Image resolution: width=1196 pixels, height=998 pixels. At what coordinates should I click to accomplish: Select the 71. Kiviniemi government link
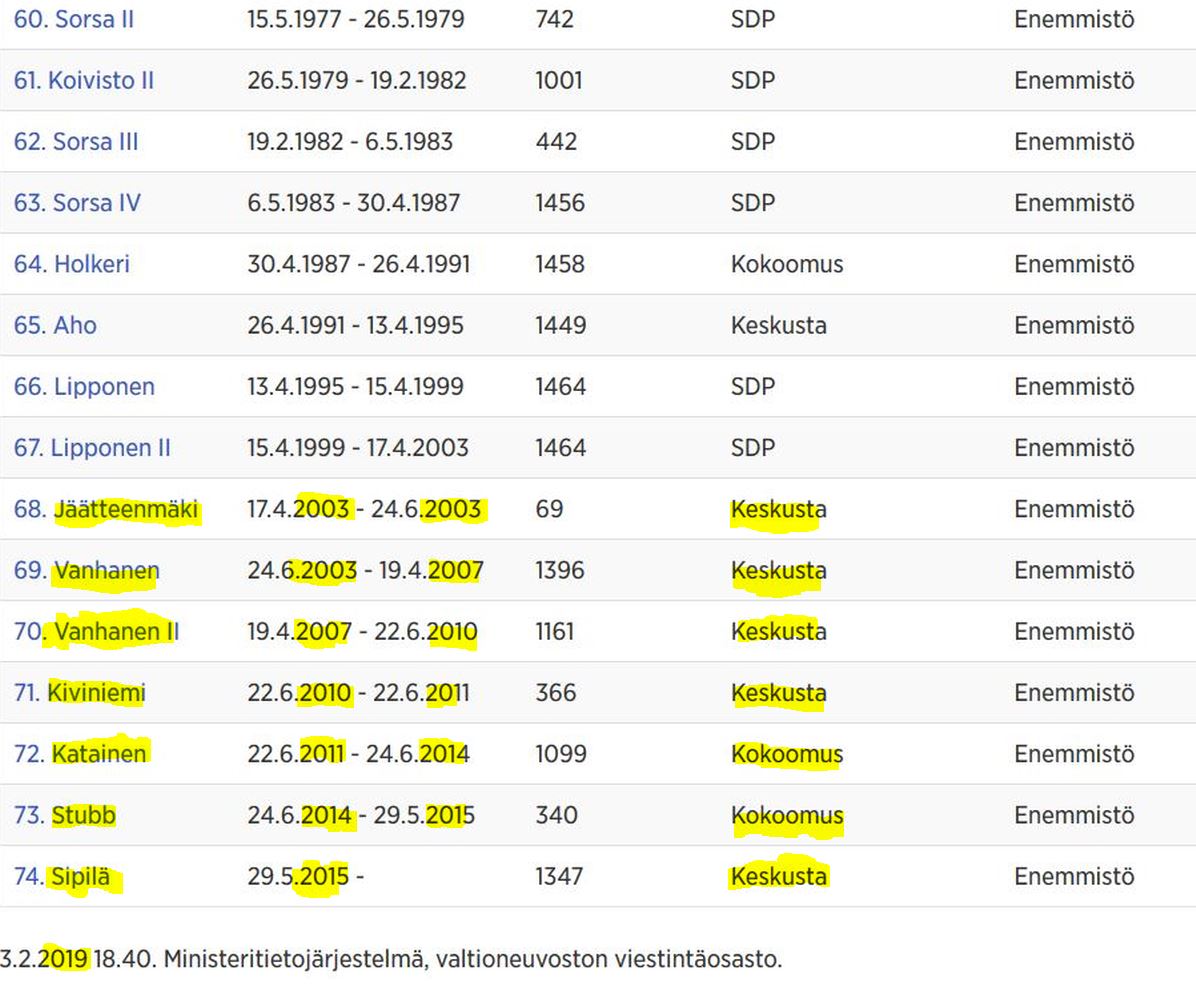click(80, 693)
